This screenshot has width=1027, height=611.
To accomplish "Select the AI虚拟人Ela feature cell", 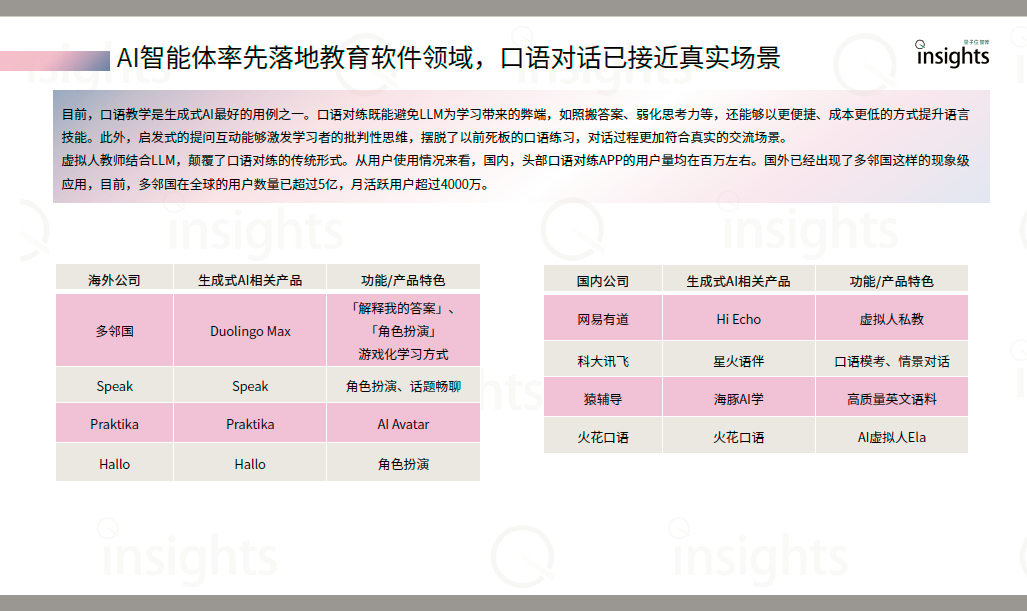I will pyautogui.click(x=891, y=437).
